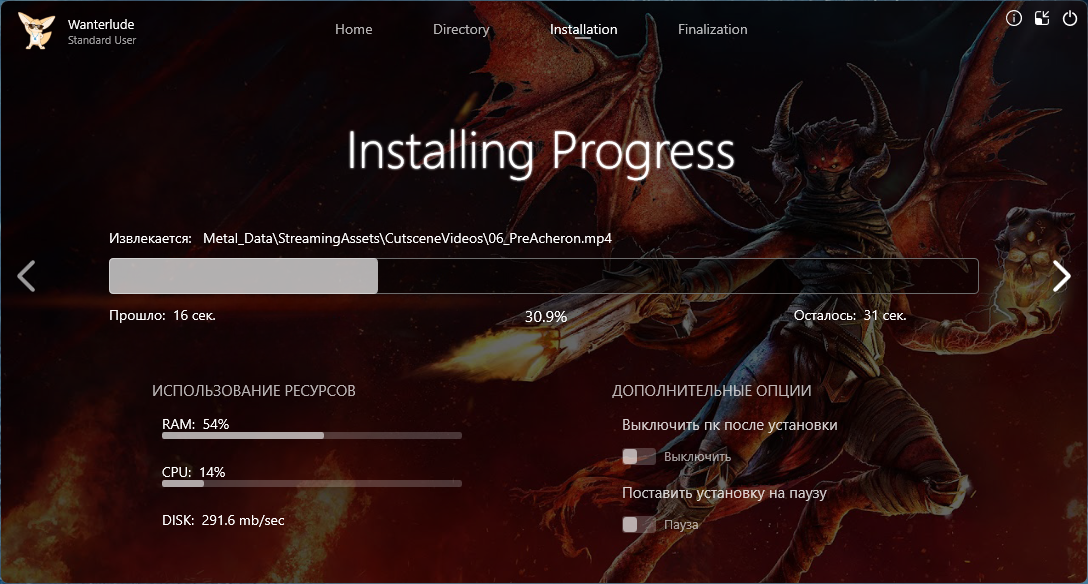The image size is (1088, 584).
Task: Click the Пауза label text
Action: coord(681,524)
